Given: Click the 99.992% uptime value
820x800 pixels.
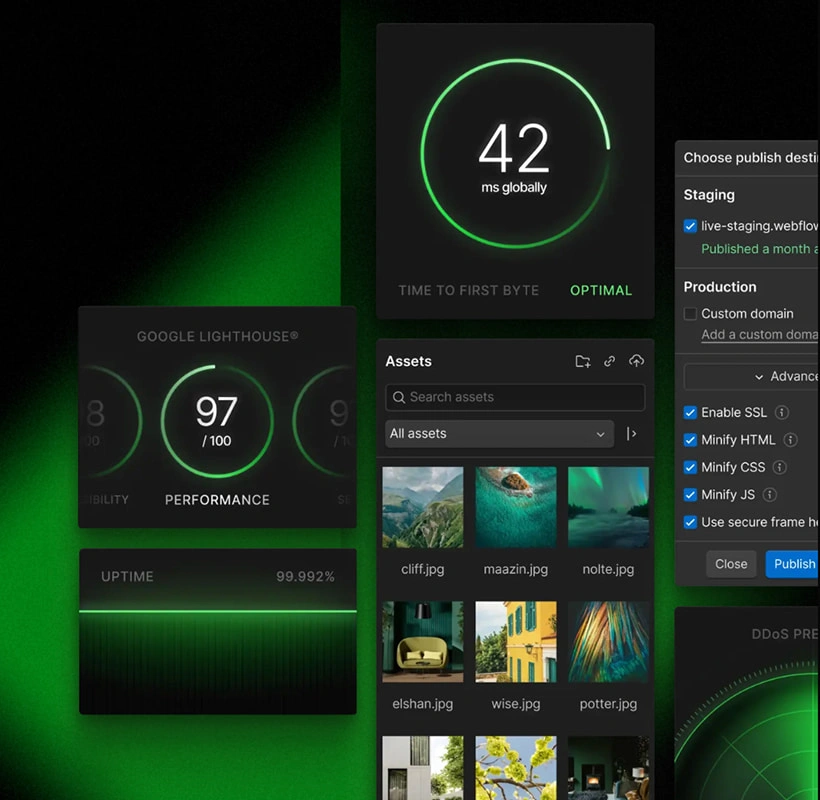Looking at the screenshot, I should (x=305, y=577).
